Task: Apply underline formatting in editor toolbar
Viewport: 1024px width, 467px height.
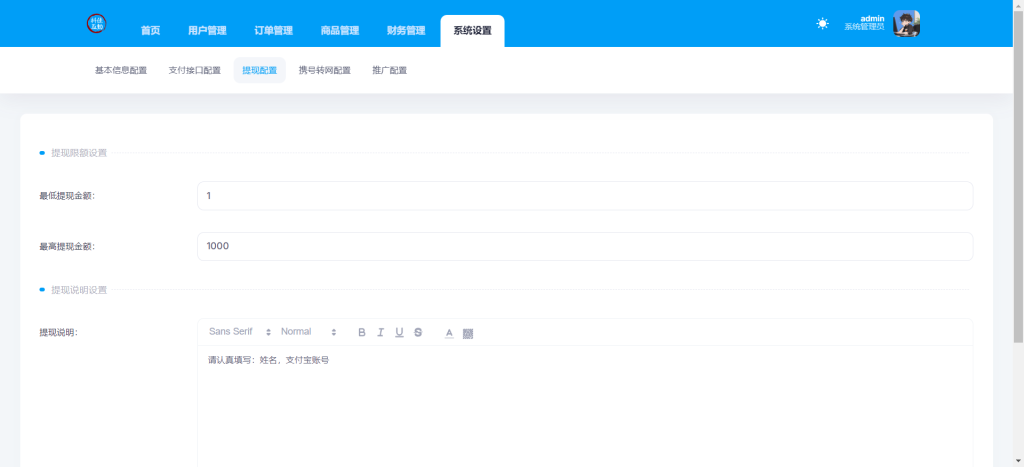Action: pos(399,332)
